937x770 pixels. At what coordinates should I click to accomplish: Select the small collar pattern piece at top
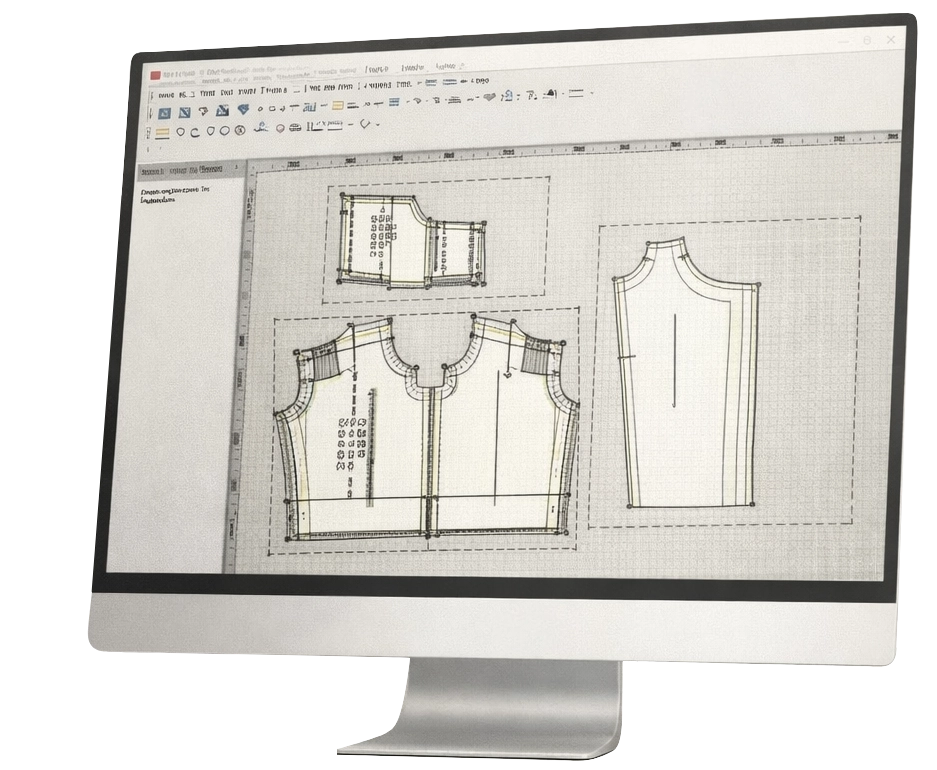tap(410, 240)
